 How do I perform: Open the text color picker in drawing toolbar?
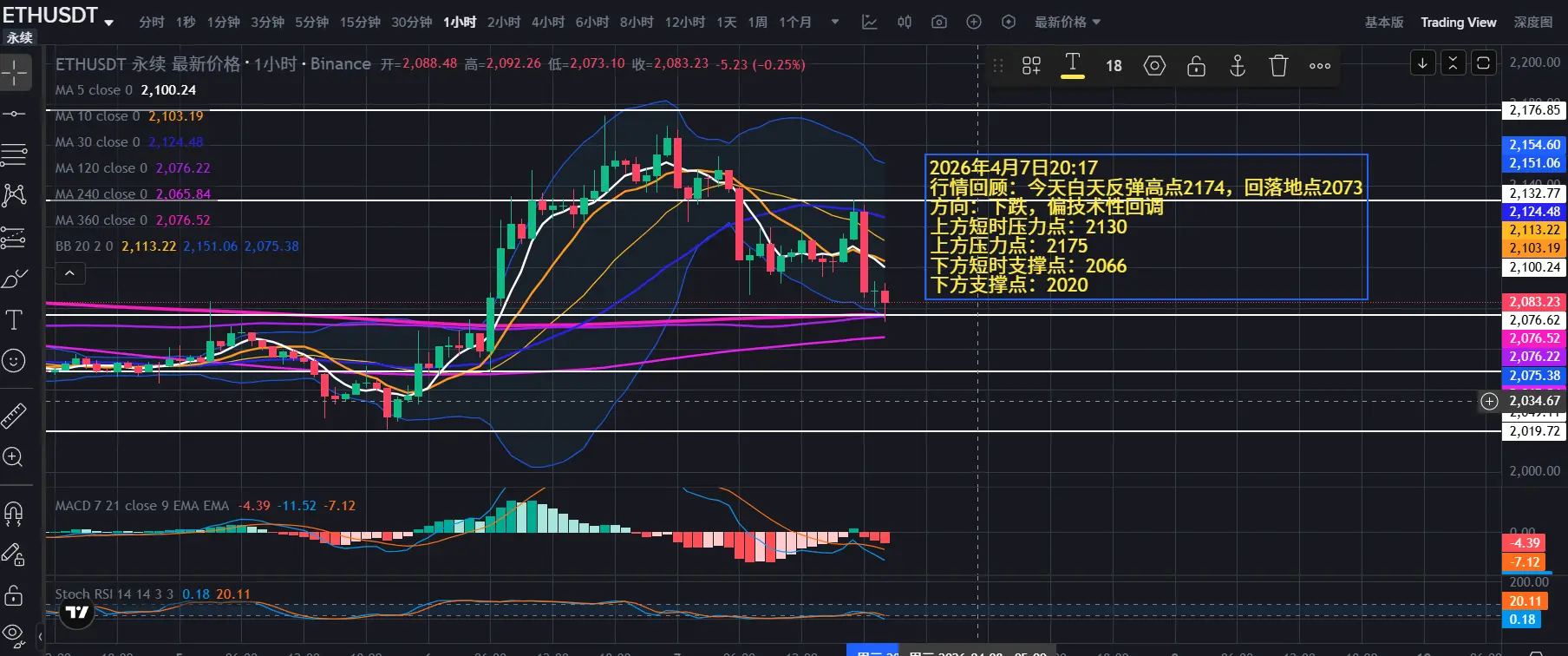tap(1073, 65)
